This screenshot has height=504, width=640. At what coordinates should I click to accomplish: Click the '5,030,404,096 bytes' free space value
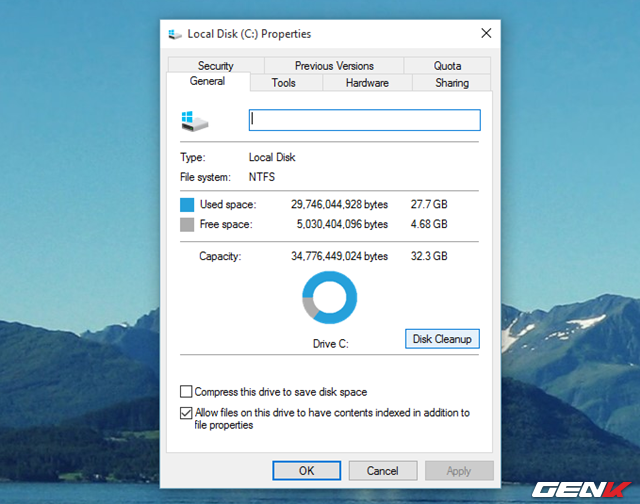click(342, 224)
